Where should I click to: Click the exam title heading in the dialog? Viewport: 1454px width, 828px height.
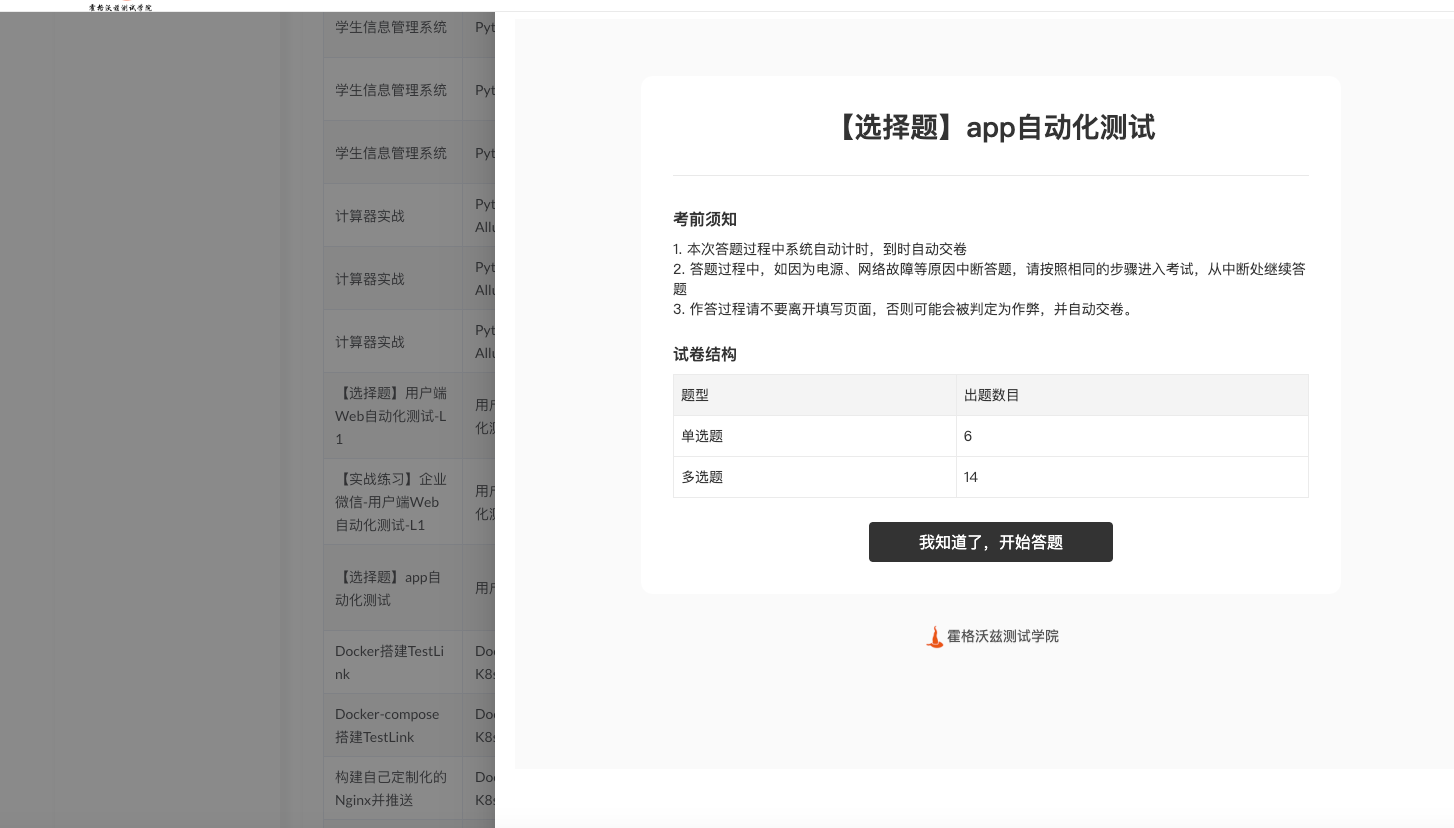coord(990,128)
